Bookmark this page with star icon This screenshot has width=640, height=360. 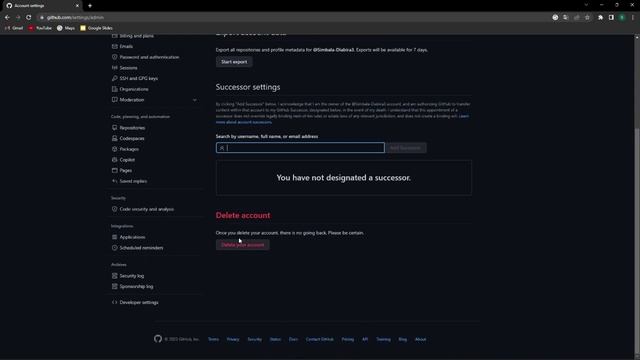click(x=587, y=18)
